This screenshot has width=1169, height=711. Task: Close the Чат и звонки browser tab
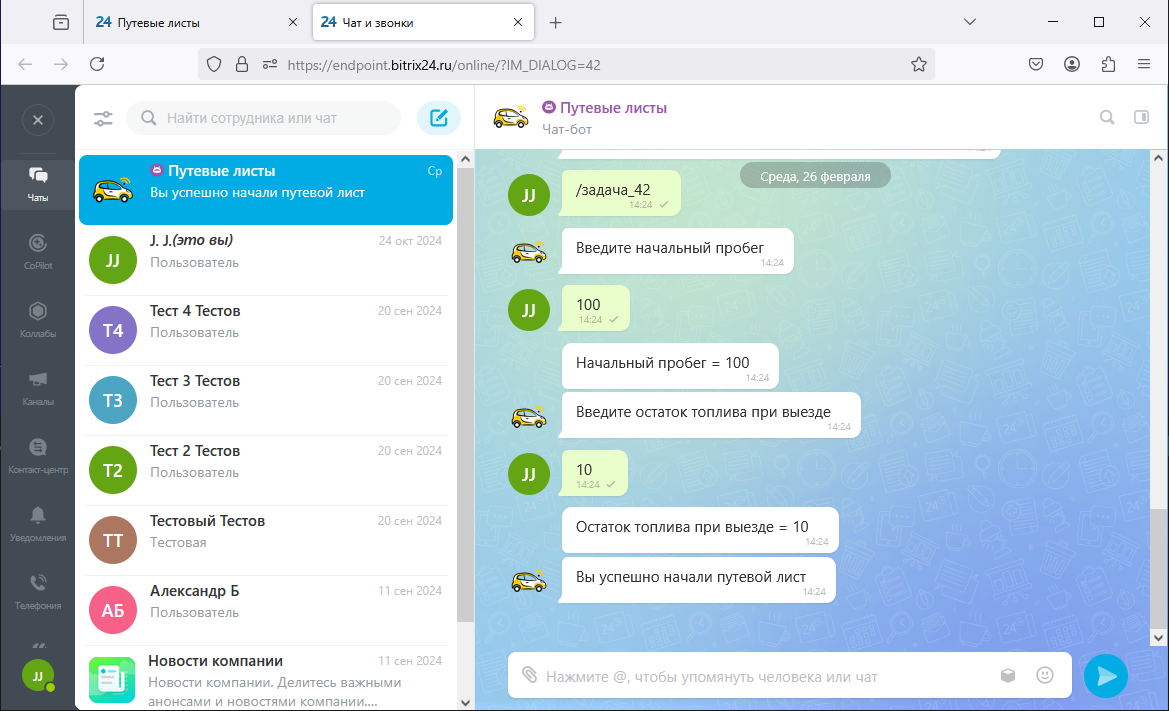tap(518, 22)
